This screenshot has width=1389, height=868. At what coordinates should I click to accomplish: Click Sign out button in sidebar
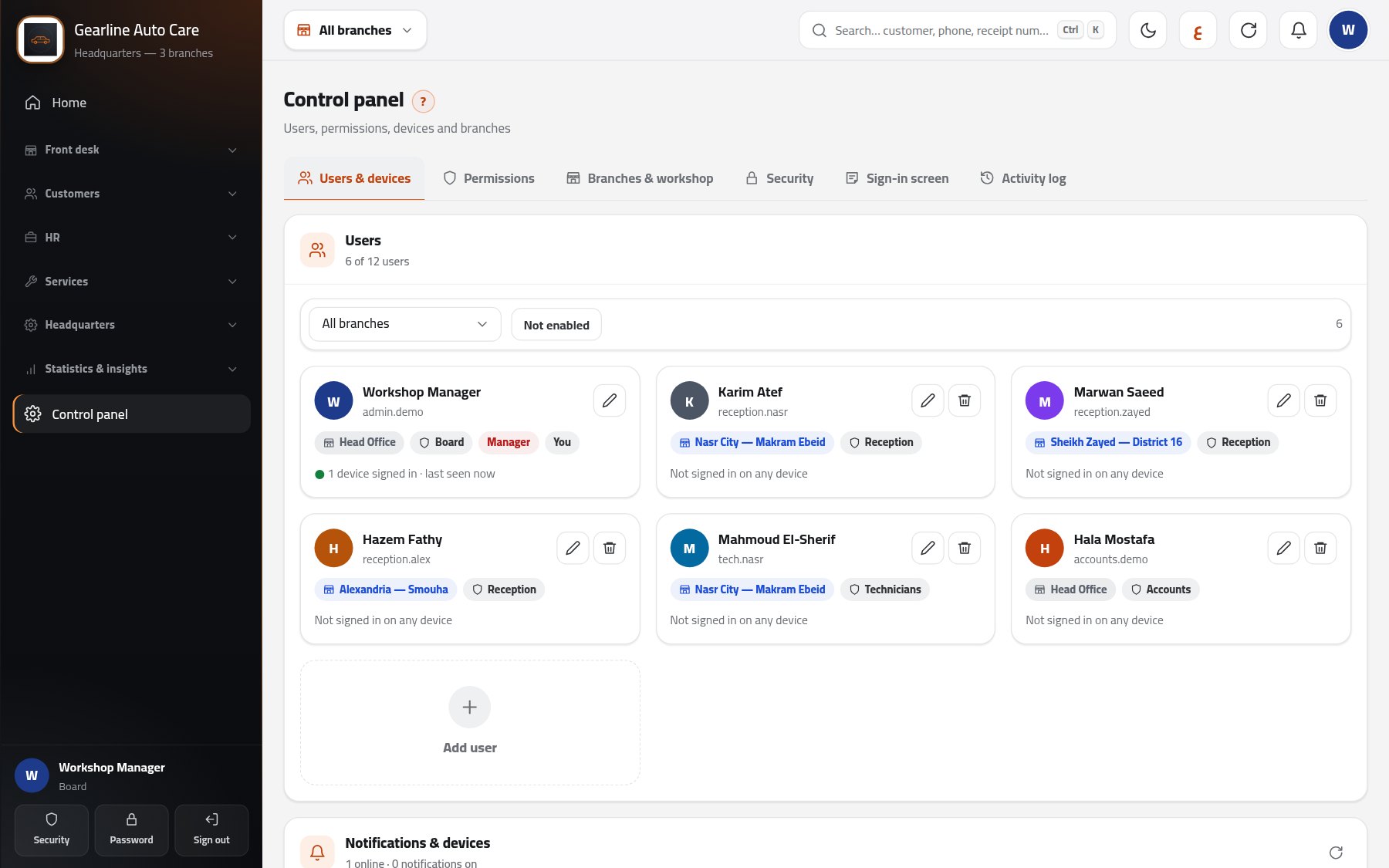tap(211, 830)
